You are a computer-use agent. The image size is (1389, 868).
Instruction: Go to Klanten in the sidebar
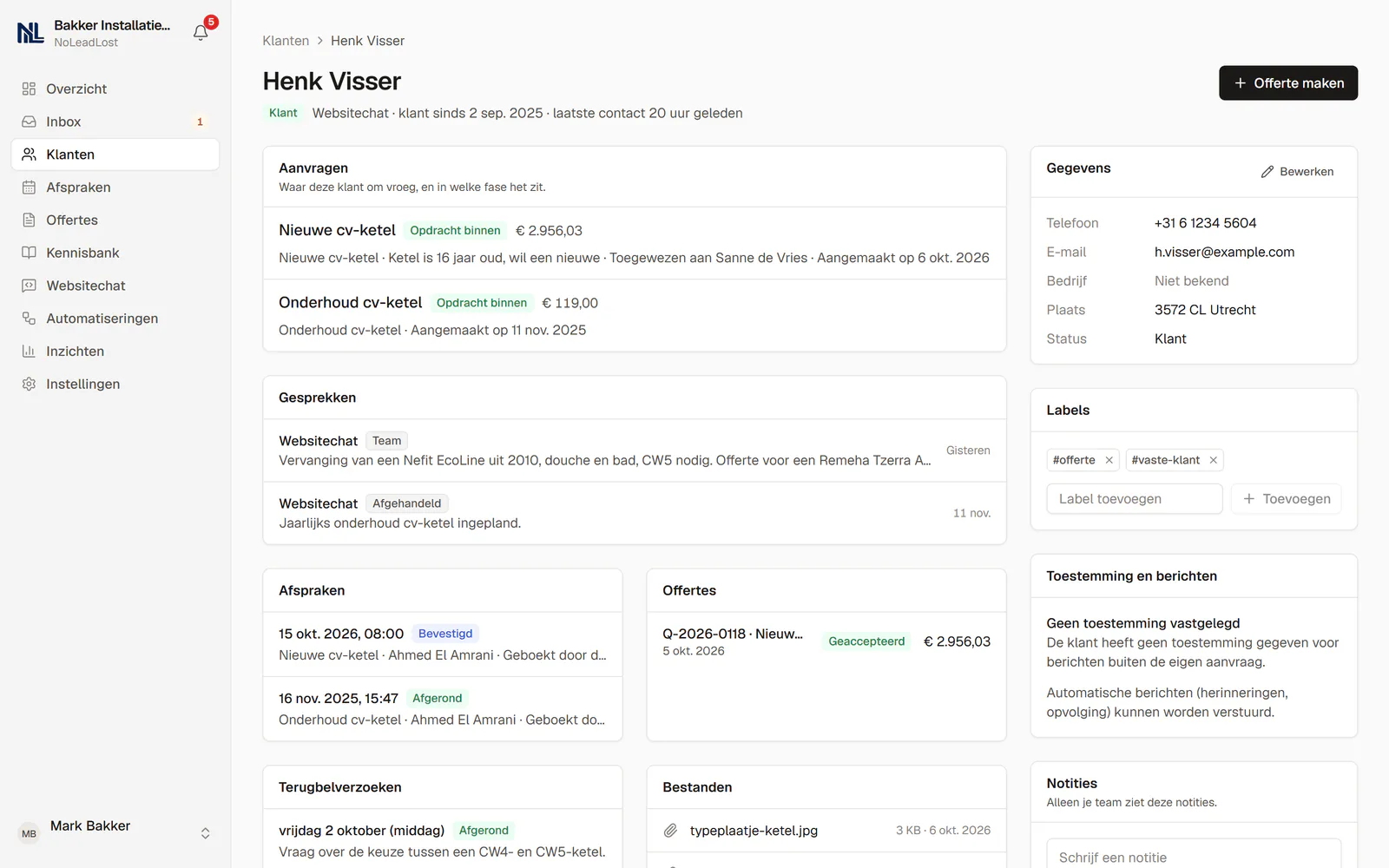coord(115,155)
